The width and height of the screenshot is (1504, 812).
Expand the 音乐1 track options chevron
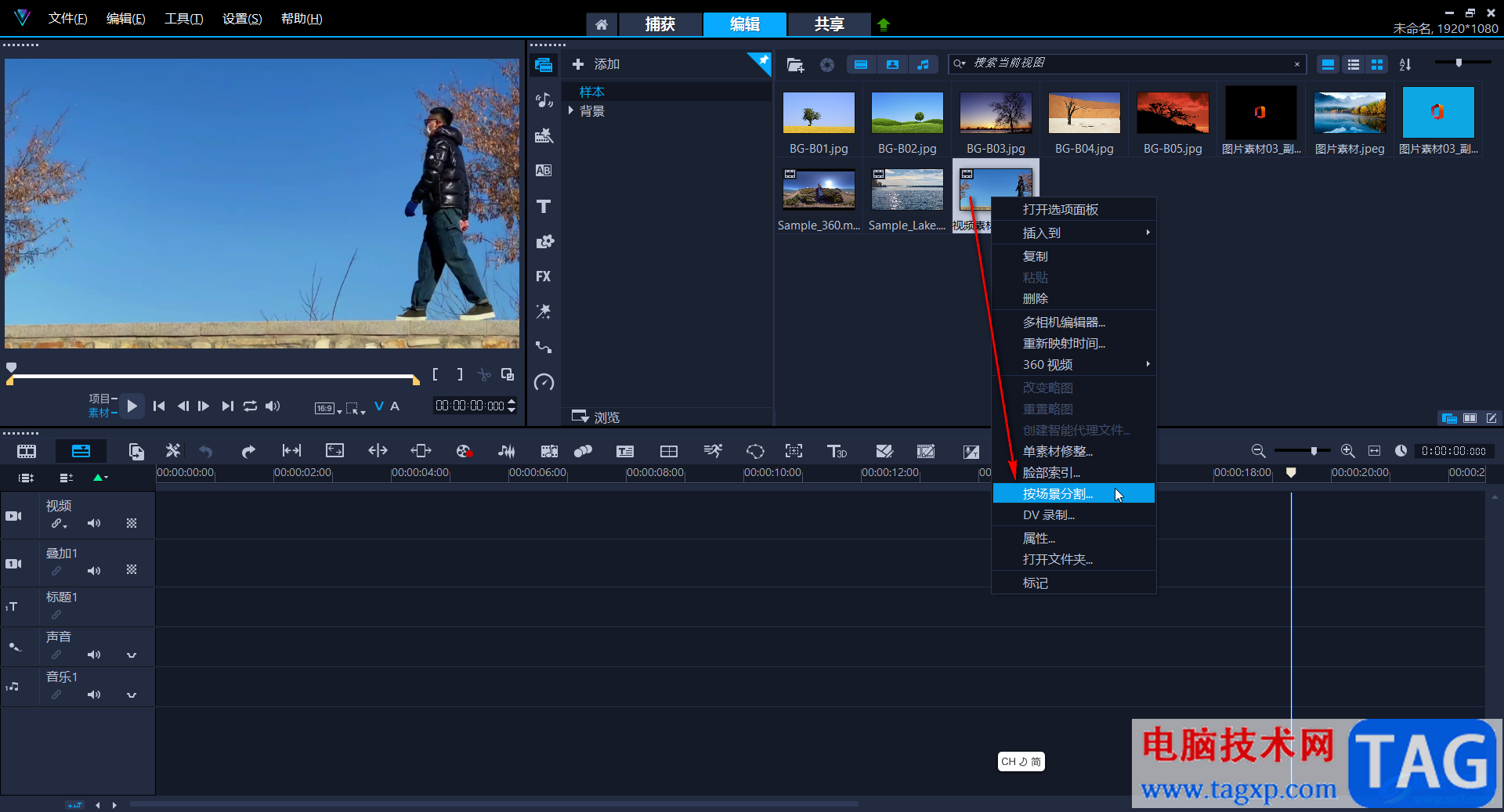[132, 695]
